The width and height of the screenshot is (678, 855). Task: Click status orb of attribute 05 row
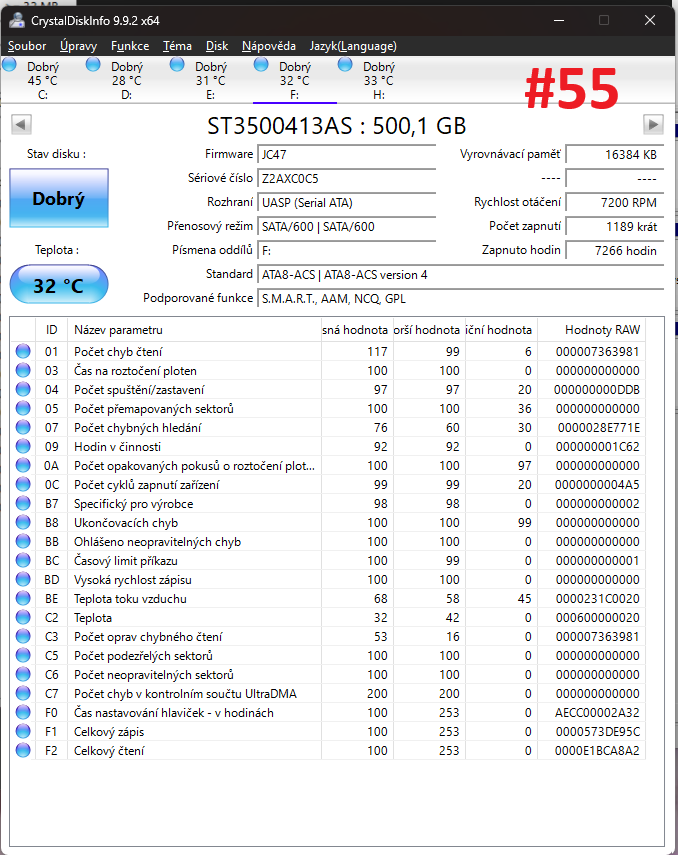pos(23,408)
